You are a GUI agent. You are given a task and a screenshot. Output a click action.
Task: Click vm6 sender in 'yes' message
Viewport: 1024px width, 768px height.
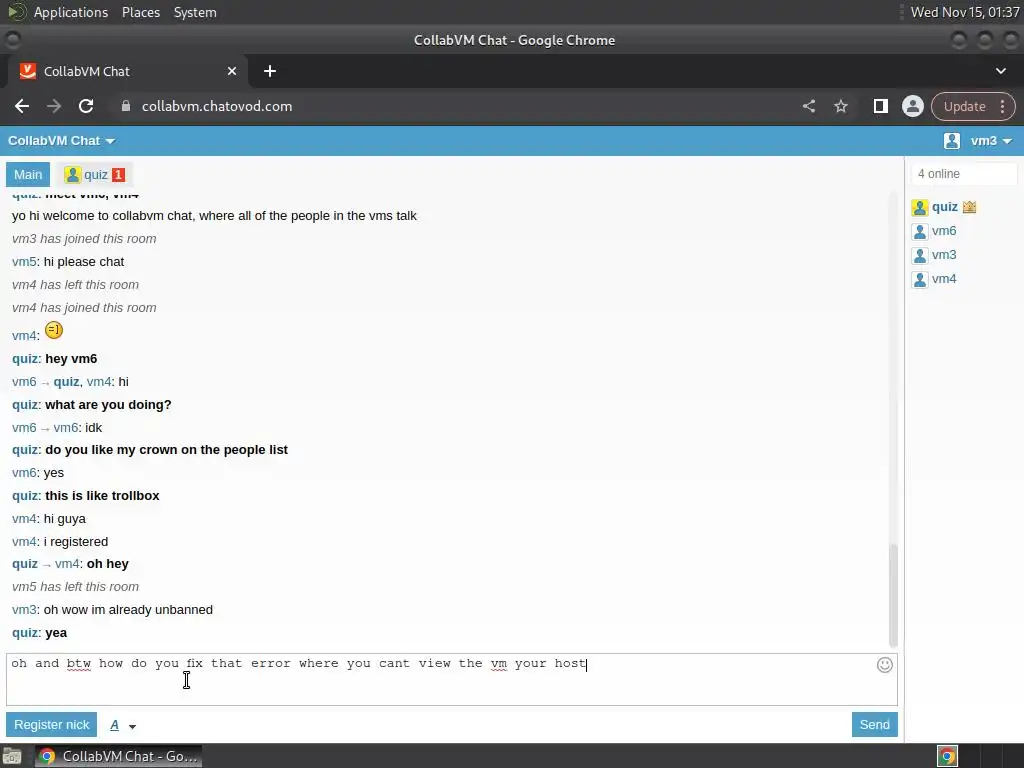[x=24, y=473]
